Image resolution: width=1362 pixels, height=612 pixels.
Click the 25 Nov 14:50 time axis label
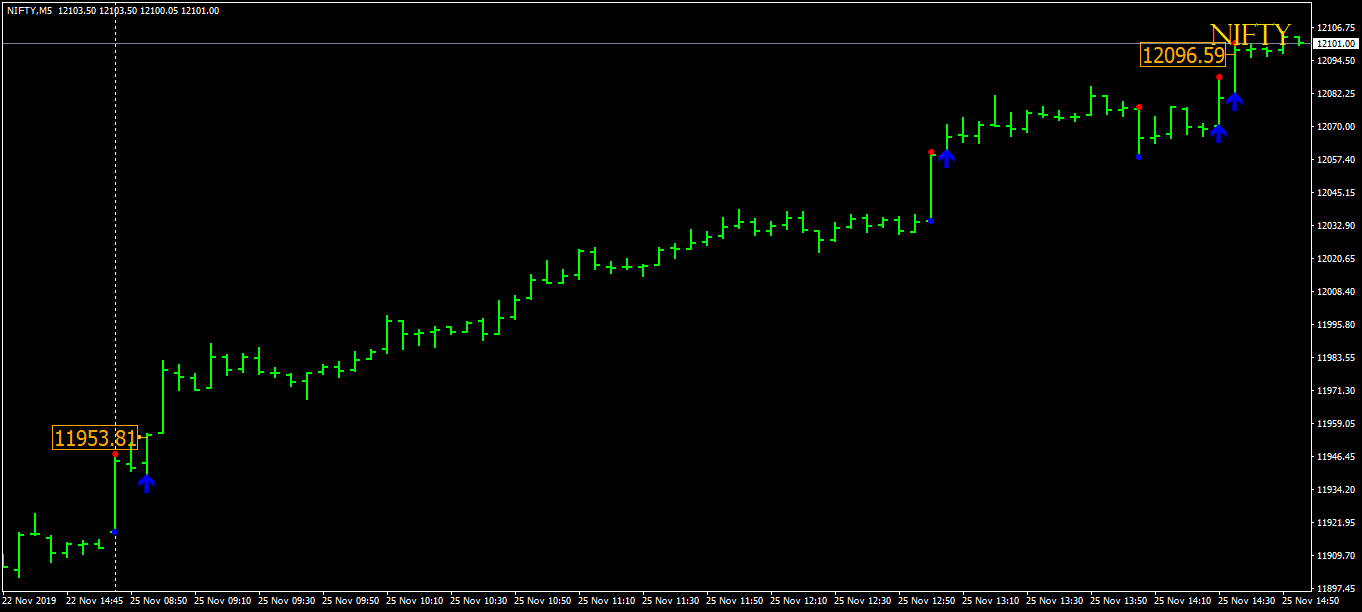click(x=1311, y=602)
